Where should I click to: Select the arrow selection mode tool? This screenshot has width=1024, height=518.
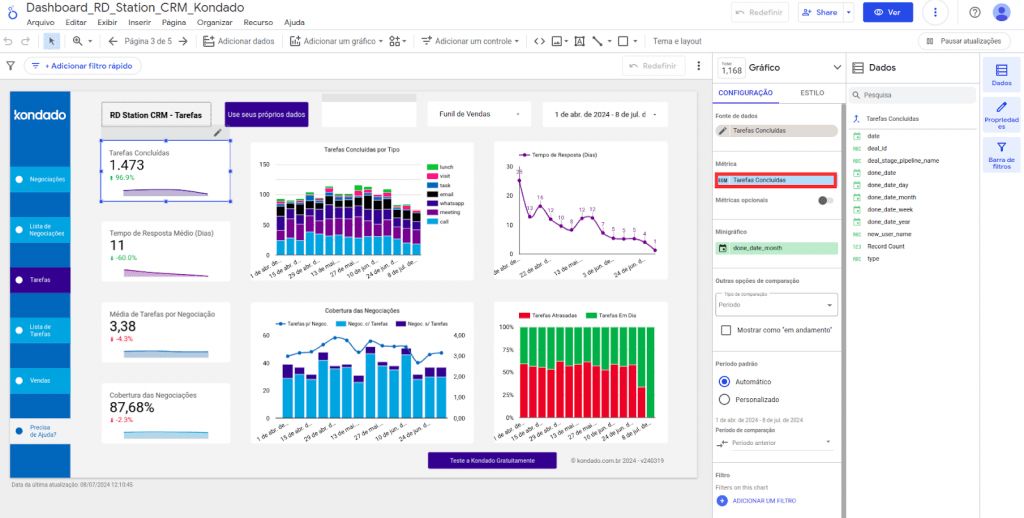click(51, 41)
